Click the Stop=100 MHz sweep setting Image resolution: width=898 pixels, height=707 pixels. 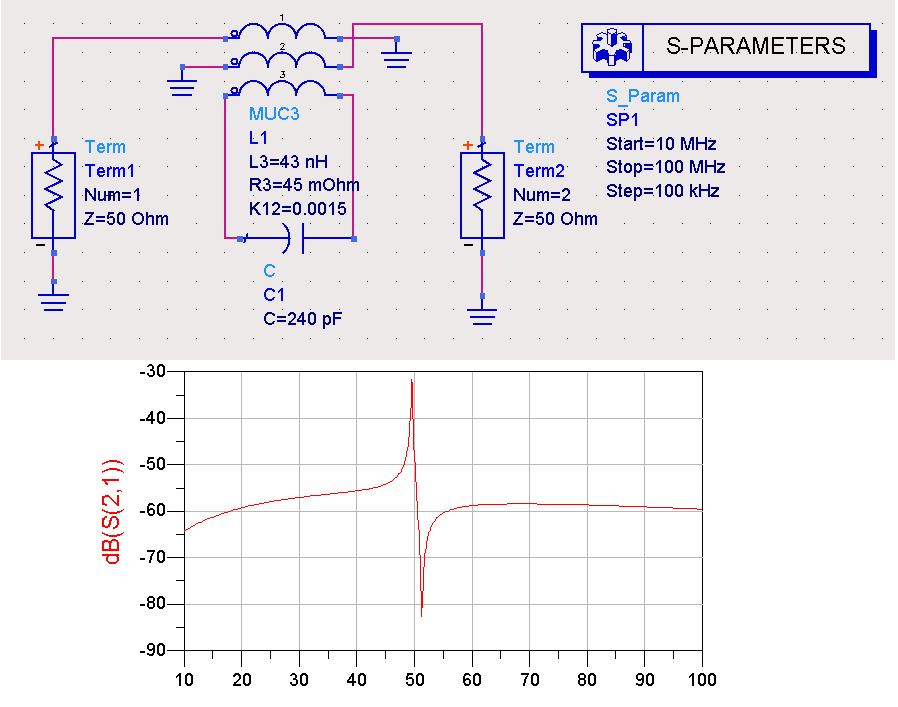click(x=665, y=166)
